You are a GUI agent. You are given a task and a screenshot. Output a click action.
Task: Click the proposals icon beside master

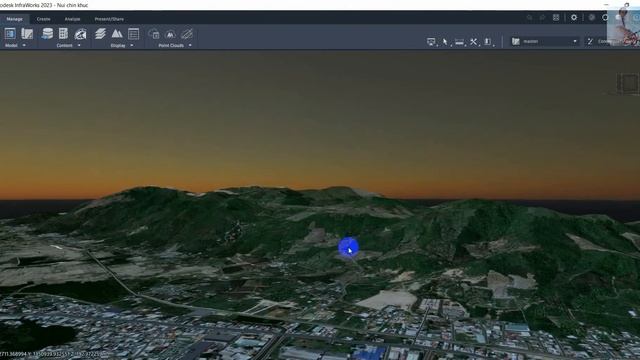tap(516, 41)
